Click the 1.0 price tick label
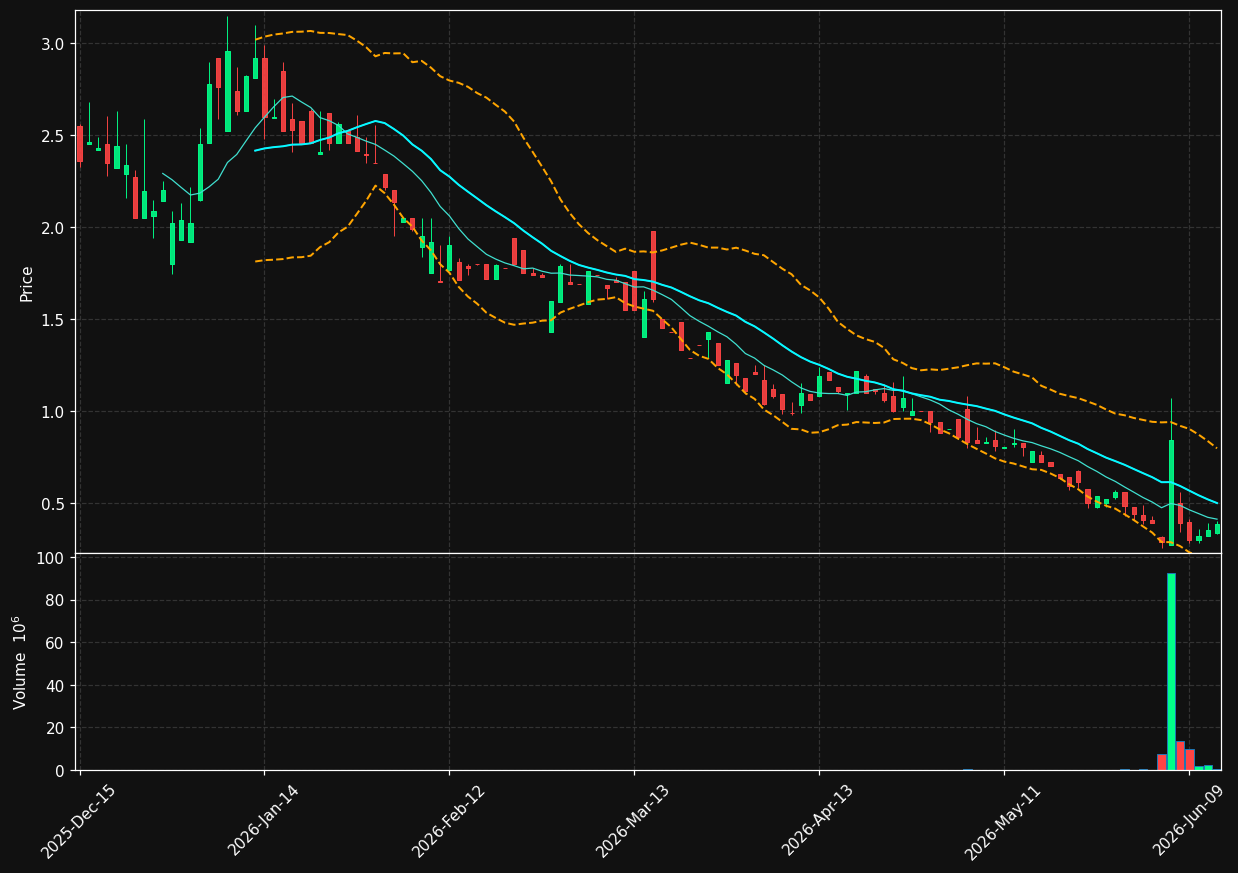Image resolution: width=1238 pixels, height=873 pixels. pyautogui.click(x=53, y=412)
